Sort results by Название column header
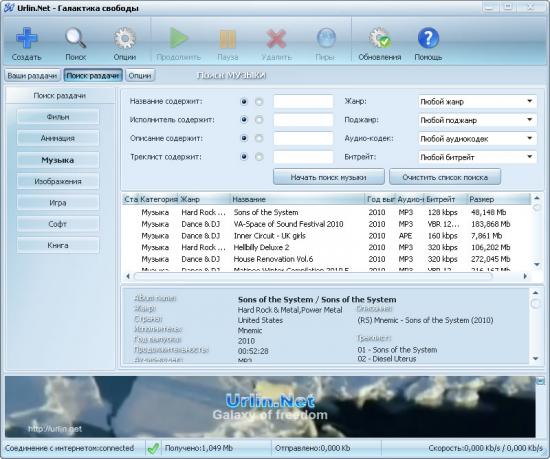The image size is (550, 459). pyautogui.click(x=297, y=199)
